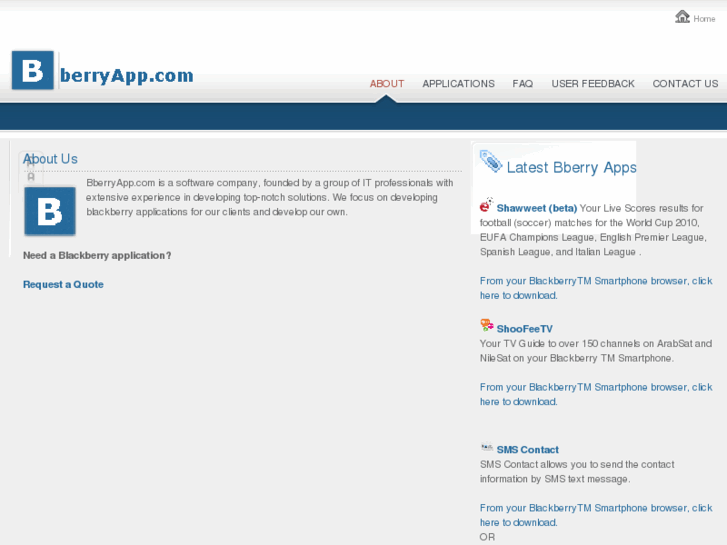Click the SMS Contact small icon
This screenshot has width=727, height=545.
(487, 447)
